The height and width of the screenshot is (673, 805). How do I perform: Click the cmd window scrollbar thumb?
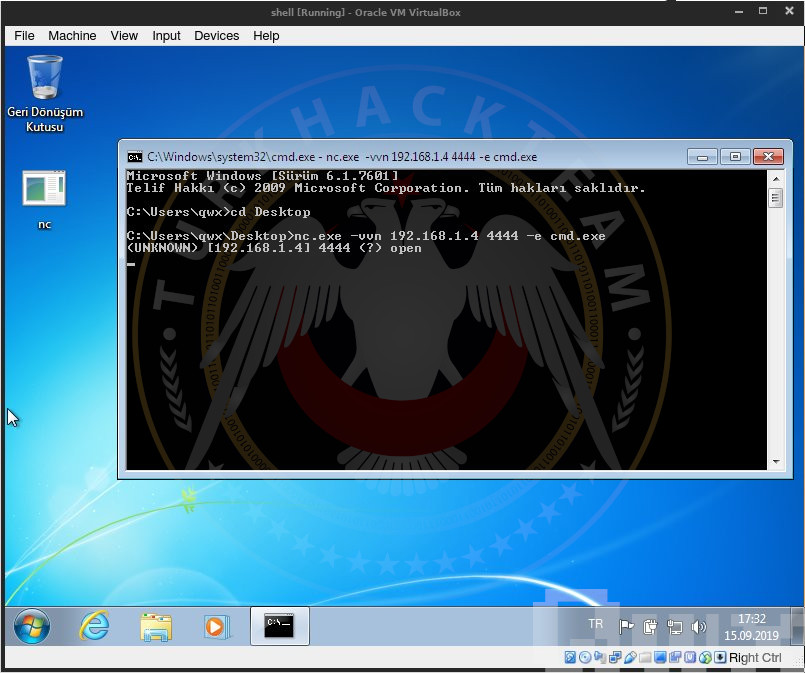coord(776,198)
